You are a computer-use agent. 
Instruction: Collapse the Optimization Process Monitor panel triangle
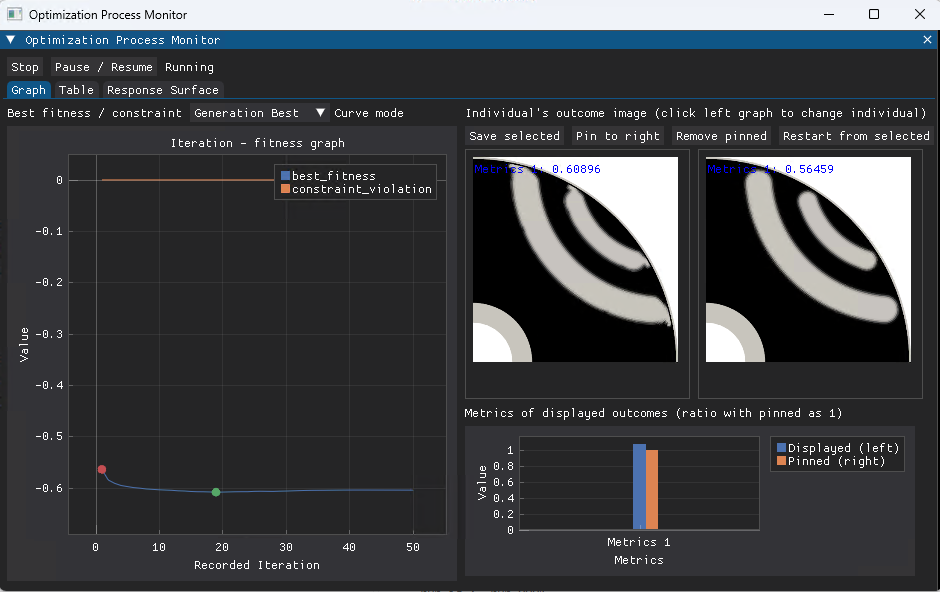[11, 40]
